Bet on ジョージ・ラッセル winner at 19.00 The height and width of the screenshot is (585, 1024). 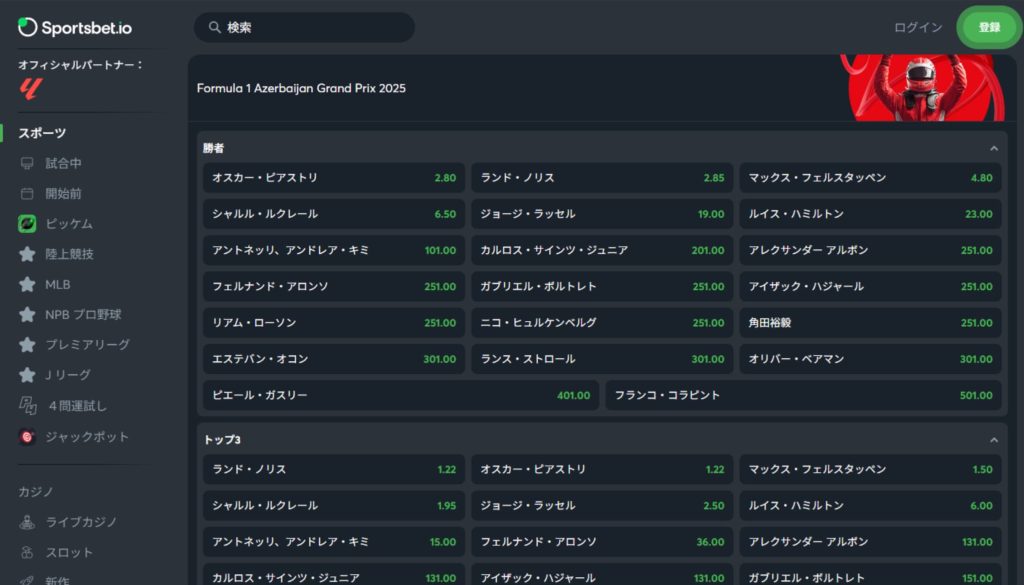[x=602, y=214]
